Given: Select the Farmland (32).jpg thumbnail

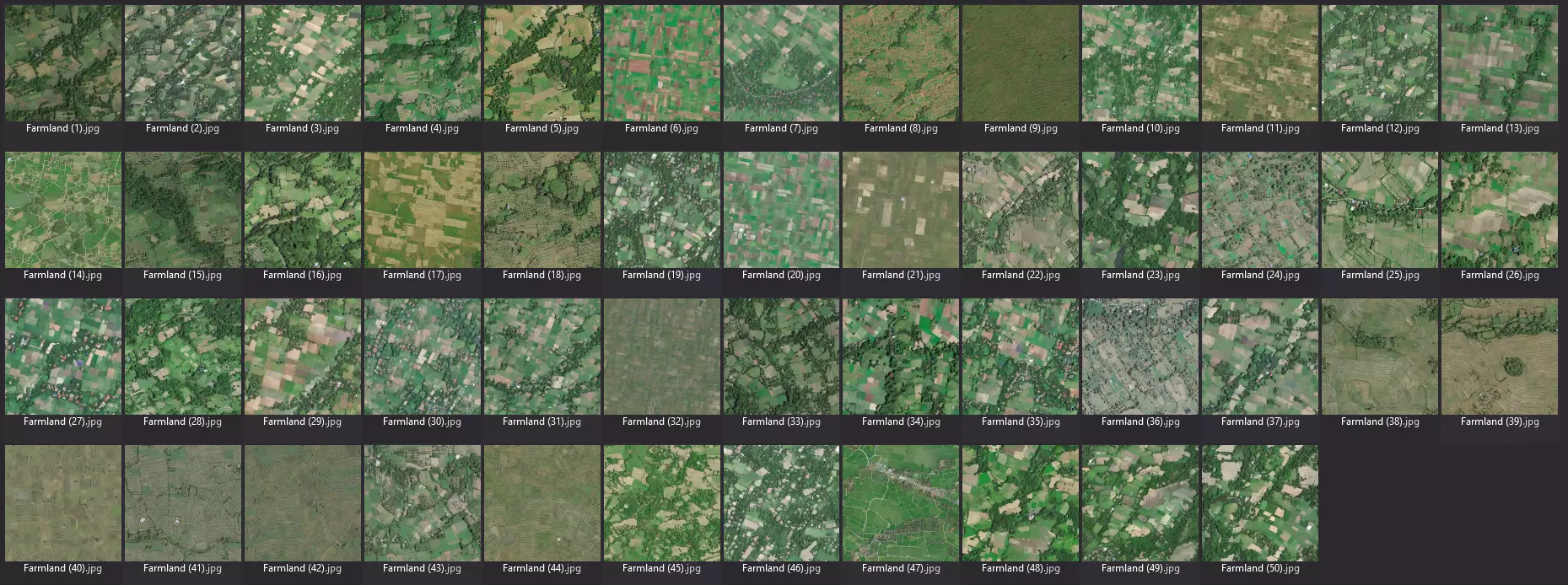Looking at the screenshot, I should pos(661,357).
